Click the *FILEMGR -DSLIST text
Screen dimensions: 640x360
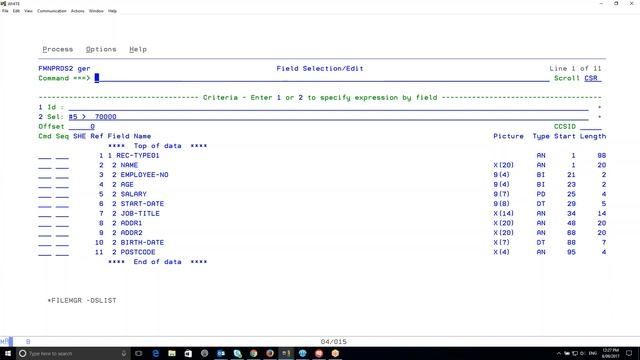click(x=82, y=300)
